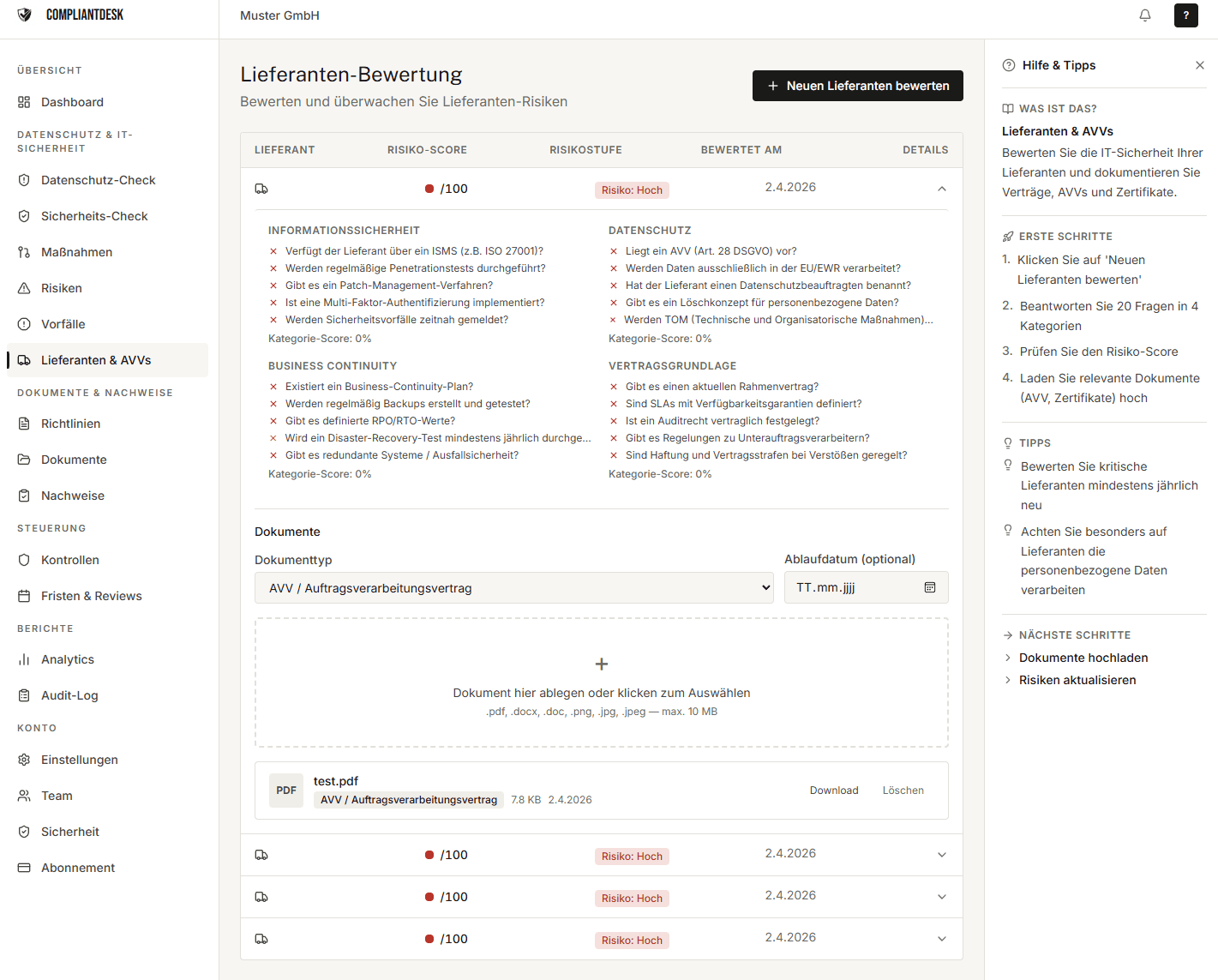This screenshot has width=1218, height=980.
Task: Click the plus icon in upload dropzone
Action: click(601, 664)
